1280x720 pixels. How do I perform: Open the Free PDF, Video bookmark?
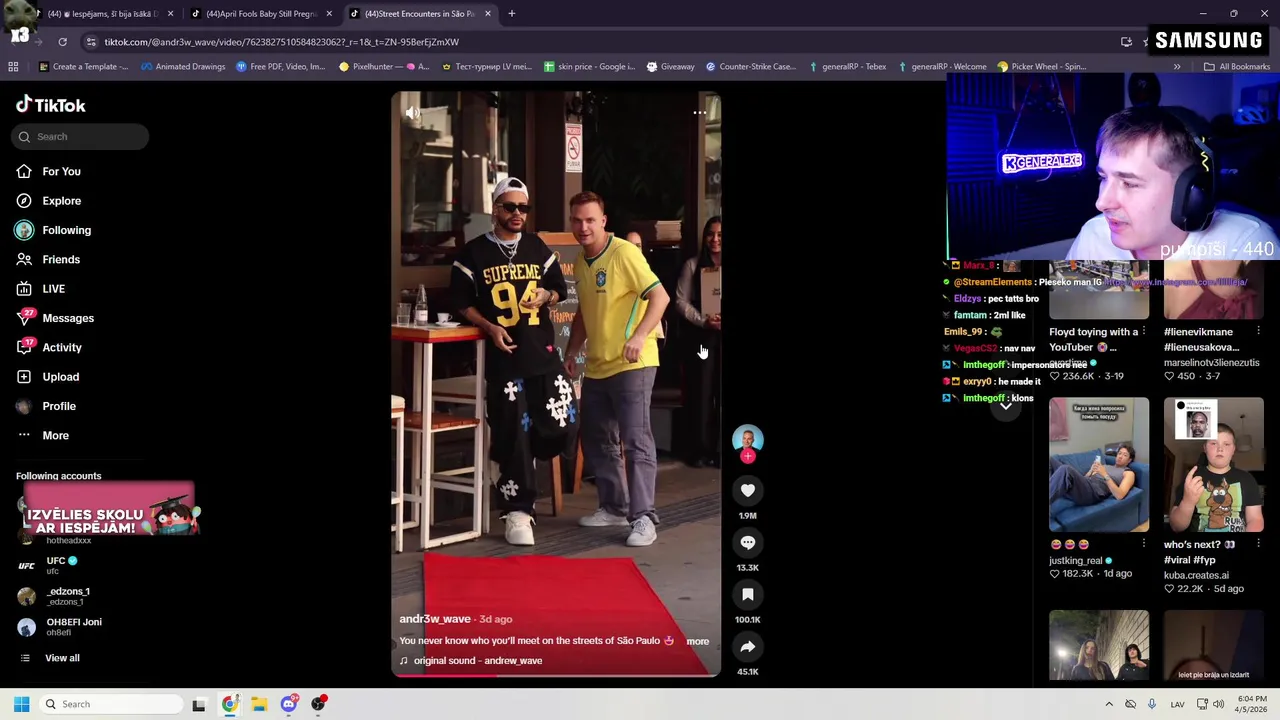[x=281, y=67]
